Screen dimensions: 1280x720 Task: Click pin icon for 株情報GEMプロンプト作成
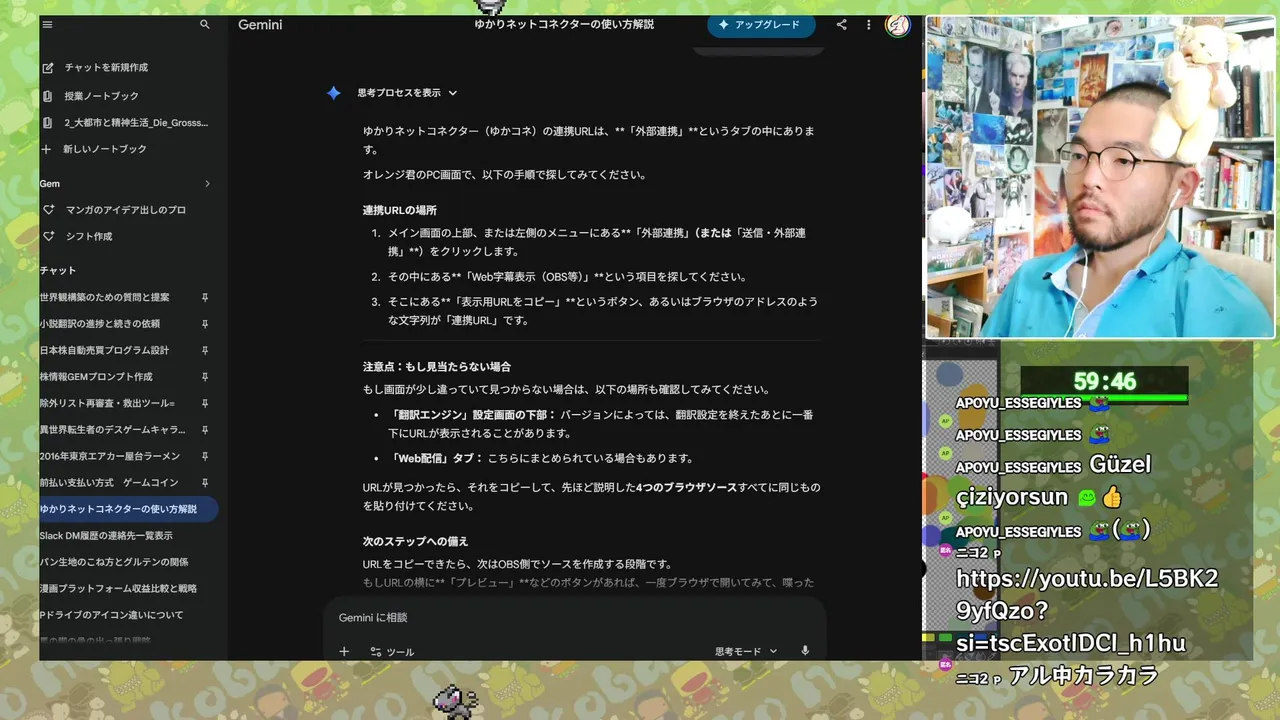click(205, 377)
